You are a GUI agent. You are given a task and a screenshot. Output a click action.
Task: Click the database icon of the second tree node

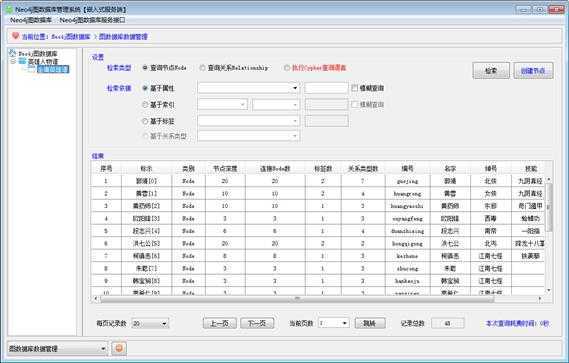(22, 61)
